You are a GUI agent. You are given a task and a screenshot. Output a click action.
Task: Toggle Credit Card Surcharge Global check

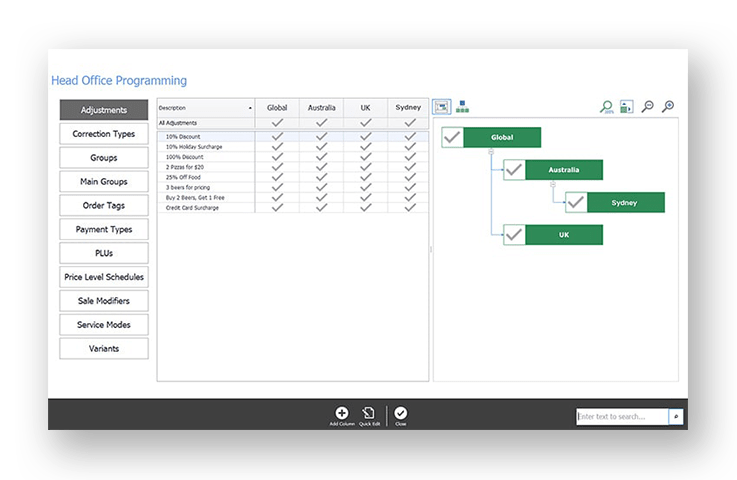tap(277, 207)
